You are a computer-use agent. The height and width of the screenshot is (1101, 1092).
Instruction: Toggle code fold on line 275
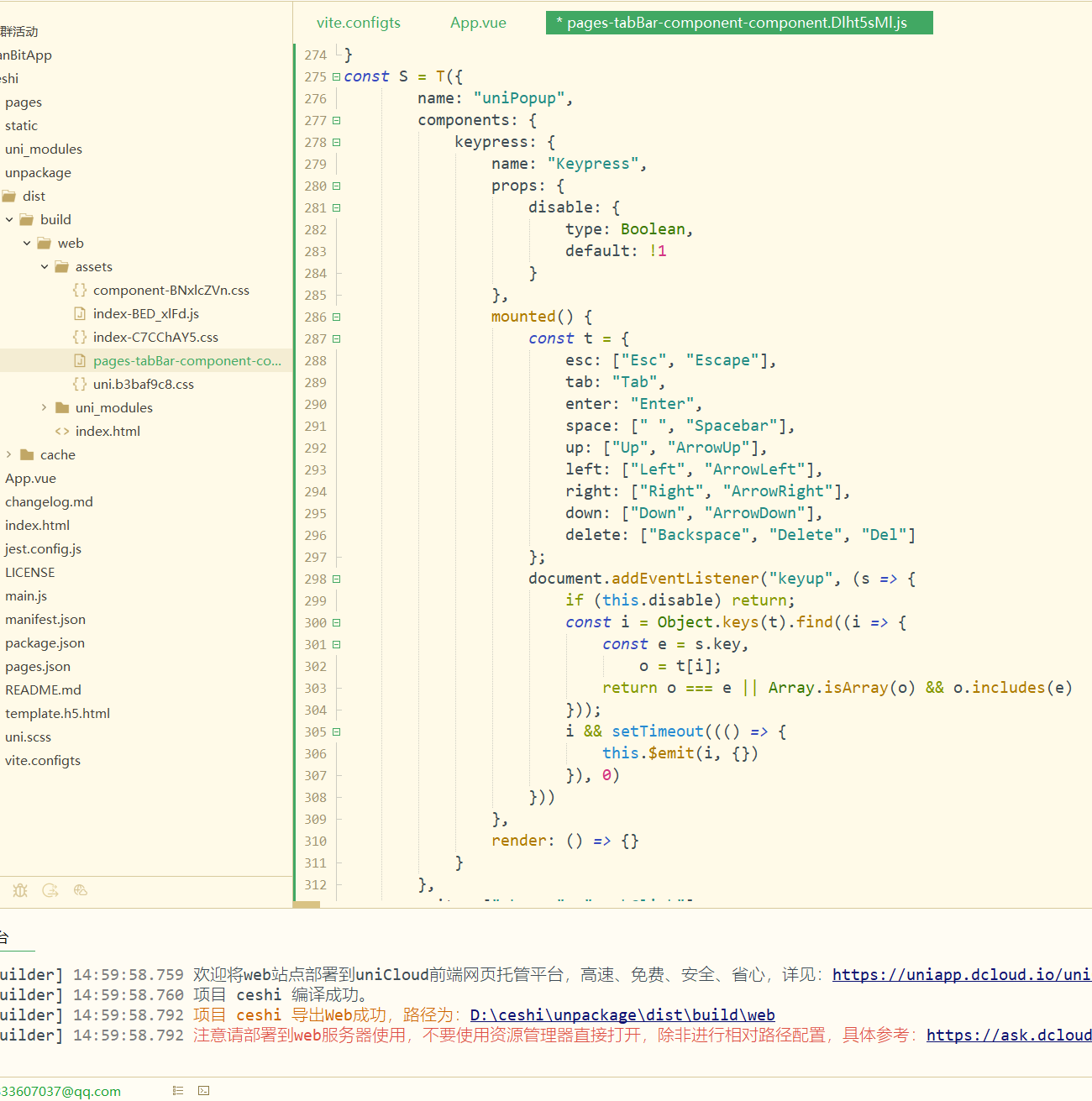[337, 76]
